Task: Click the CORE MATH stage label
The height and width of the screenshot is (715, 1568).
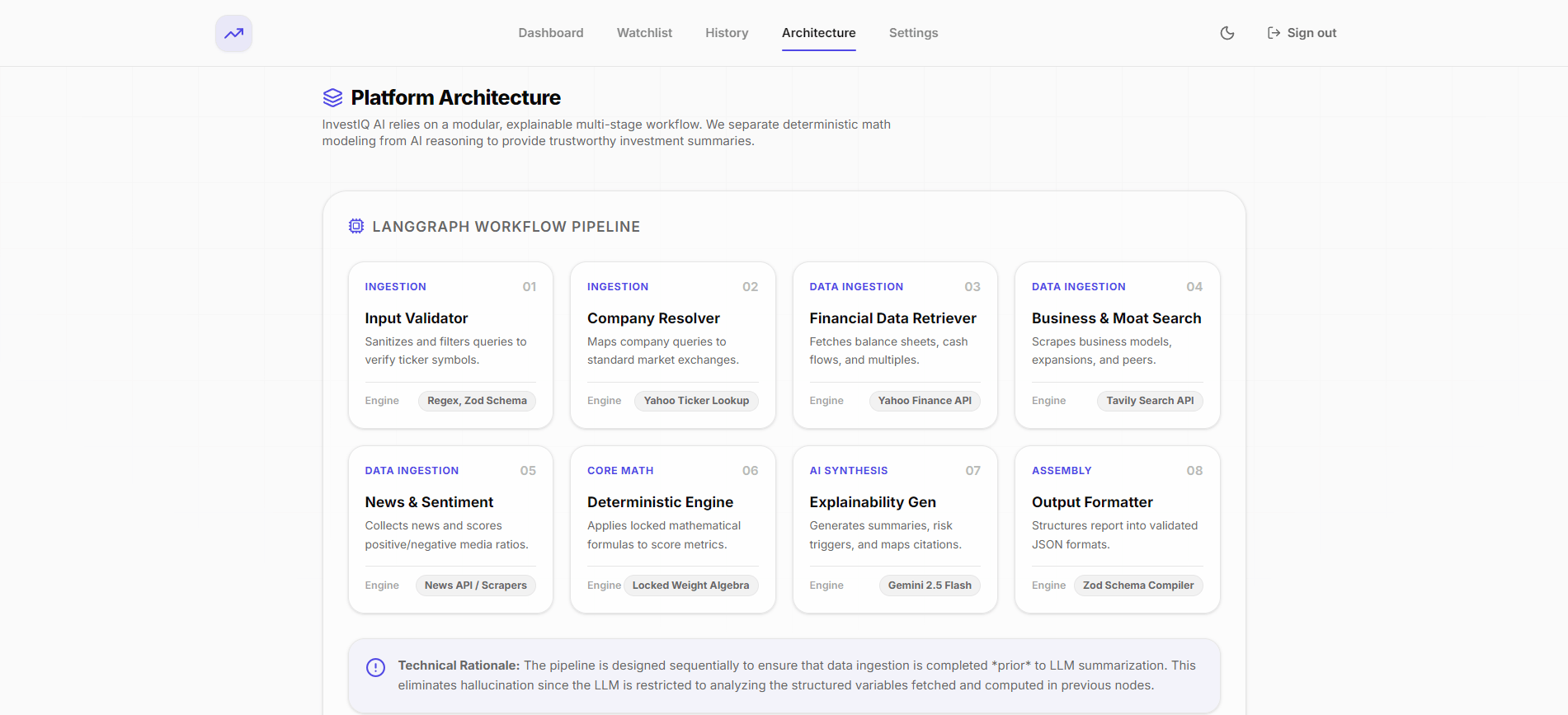Action: 620,471
